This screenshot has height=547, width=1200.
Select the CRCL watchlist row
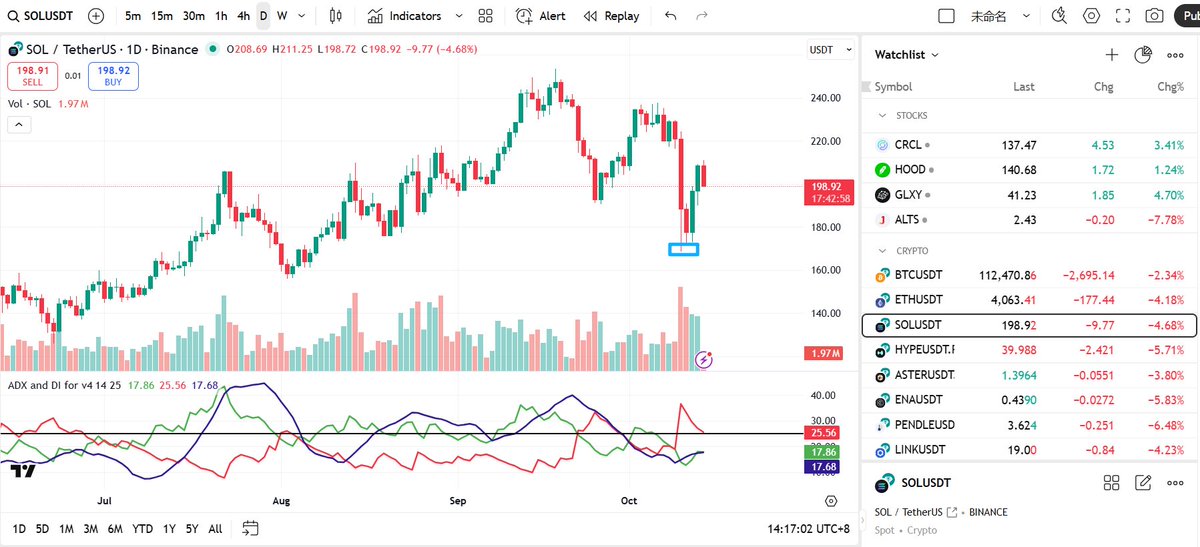1029,145
